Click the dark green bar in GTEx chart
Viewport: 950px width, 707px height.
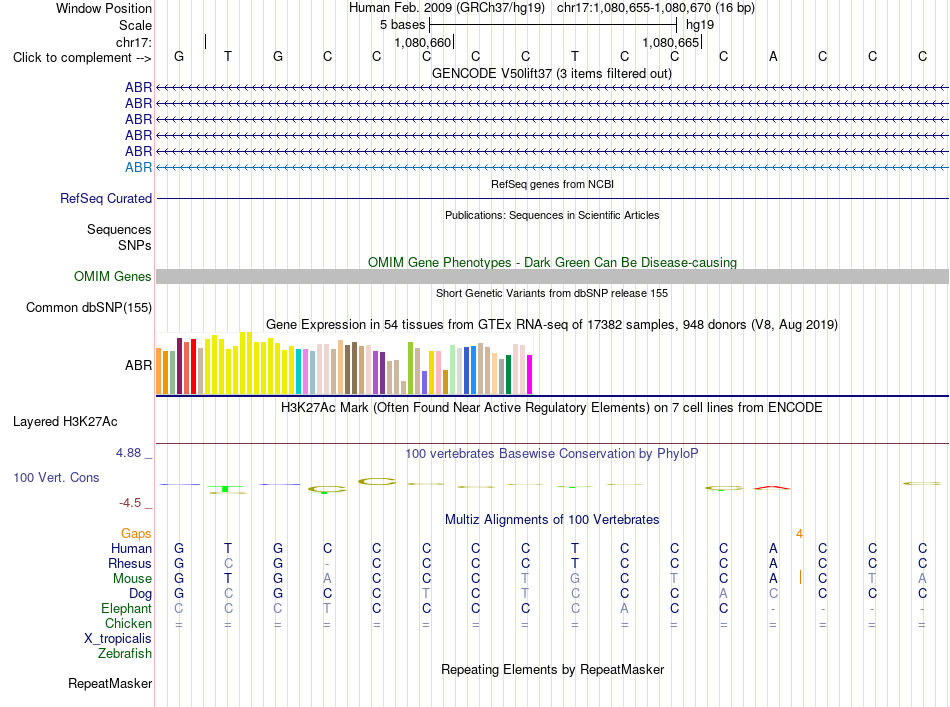tap(508, 374)
